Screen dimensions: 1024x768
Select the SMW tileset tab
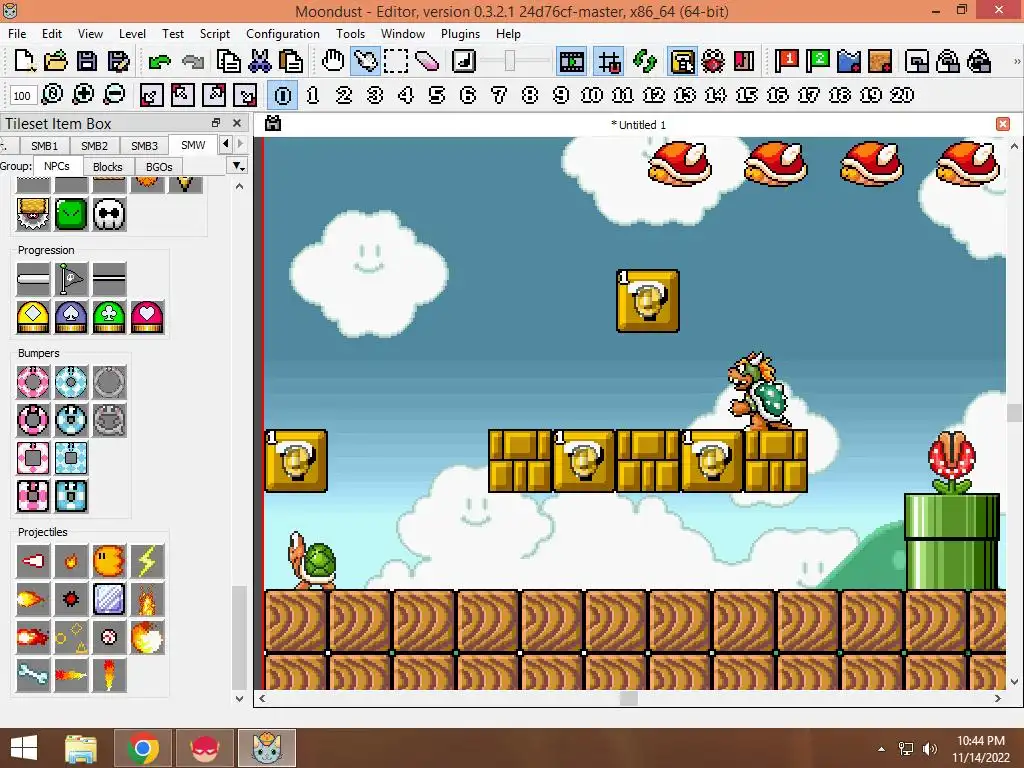coord(193,145)
